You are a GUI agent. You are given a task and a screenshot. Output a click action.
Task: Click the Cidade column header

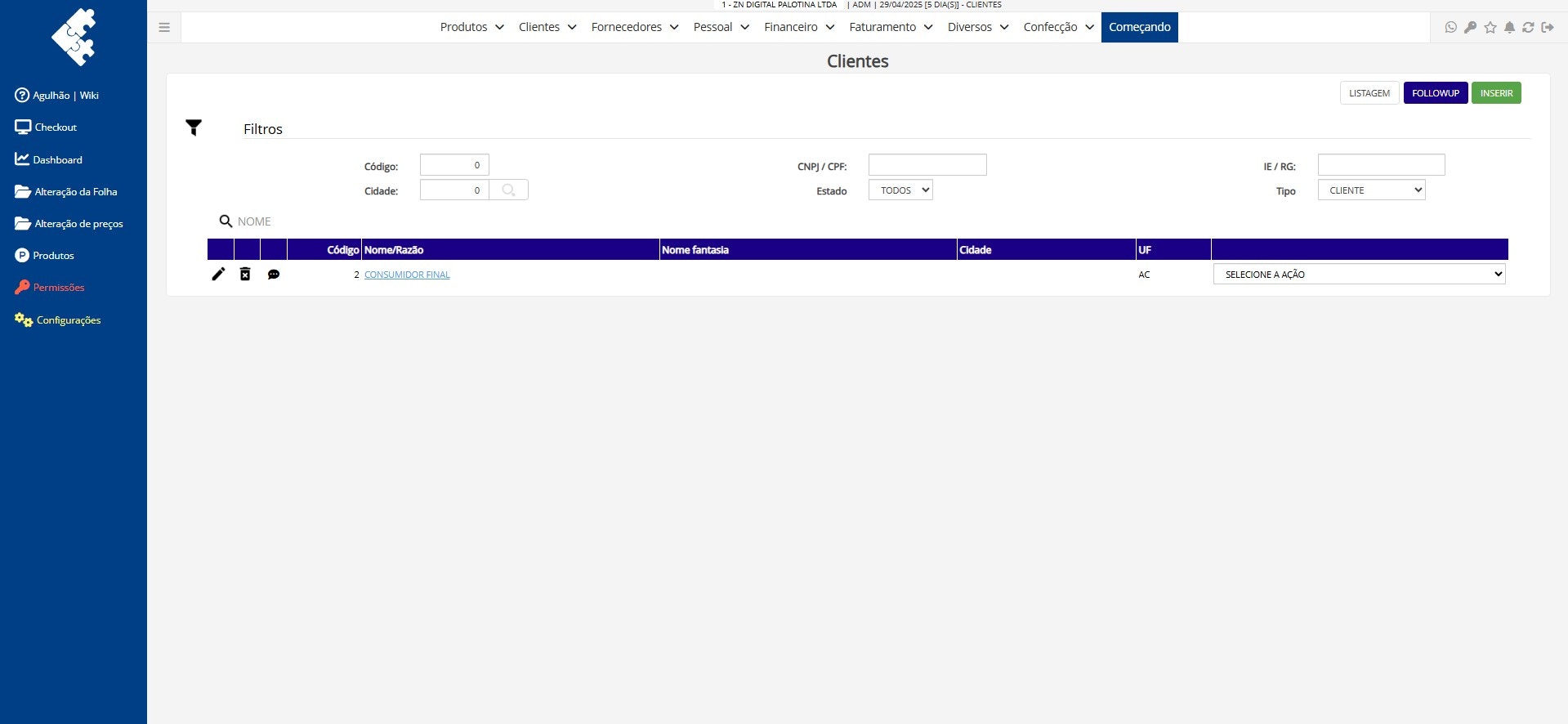click(x=1046, y=249)
